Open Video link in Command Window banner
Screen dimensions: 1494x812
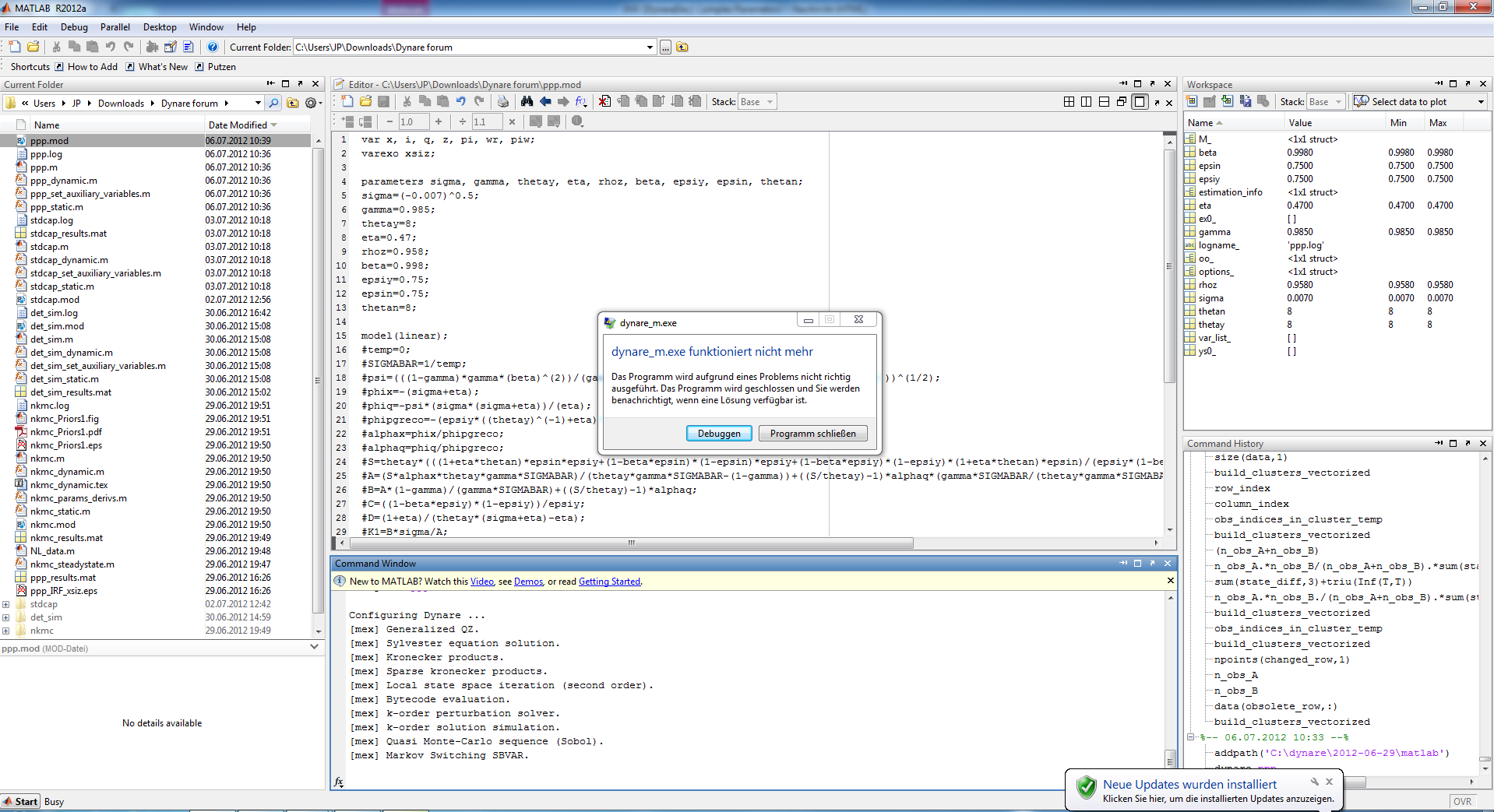(482, 582)
